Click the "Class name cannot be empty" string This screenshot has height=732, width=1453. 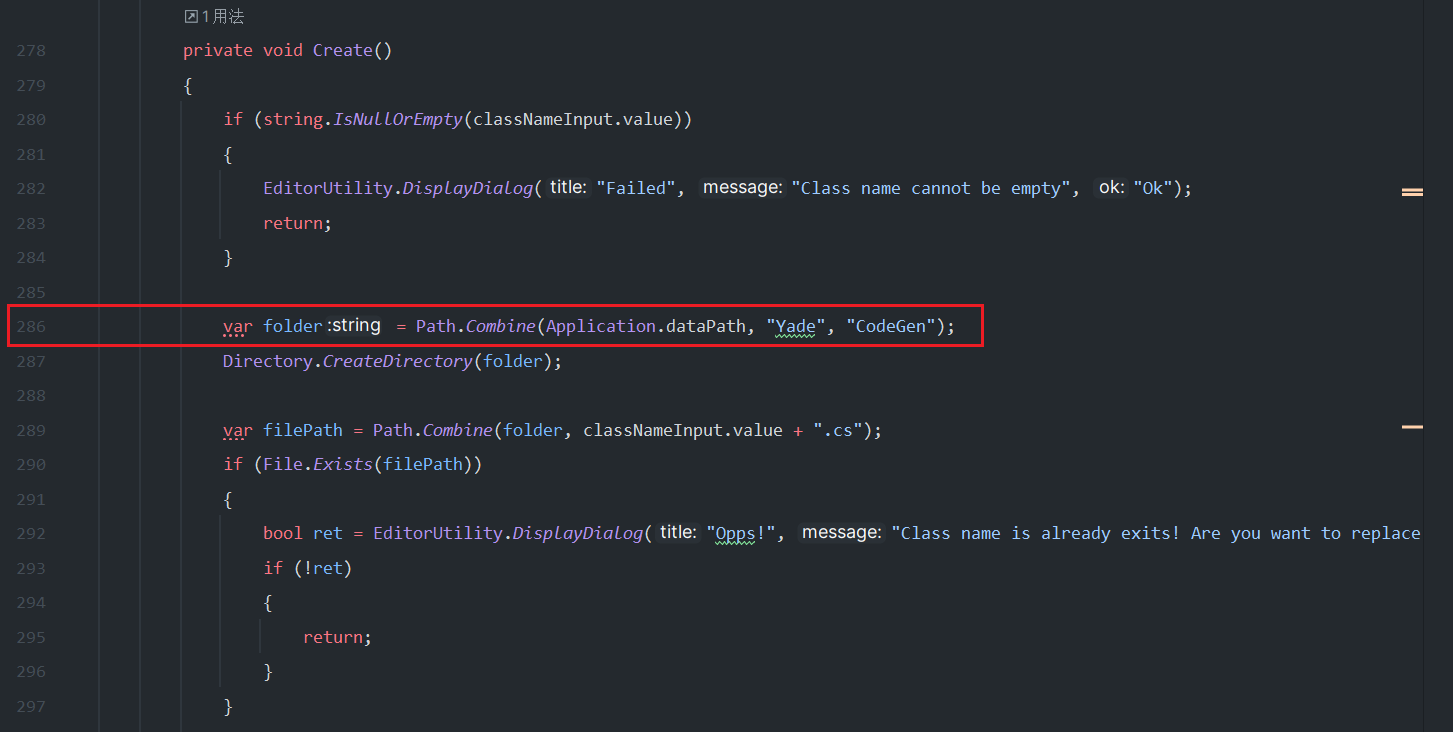coord(931,188)
